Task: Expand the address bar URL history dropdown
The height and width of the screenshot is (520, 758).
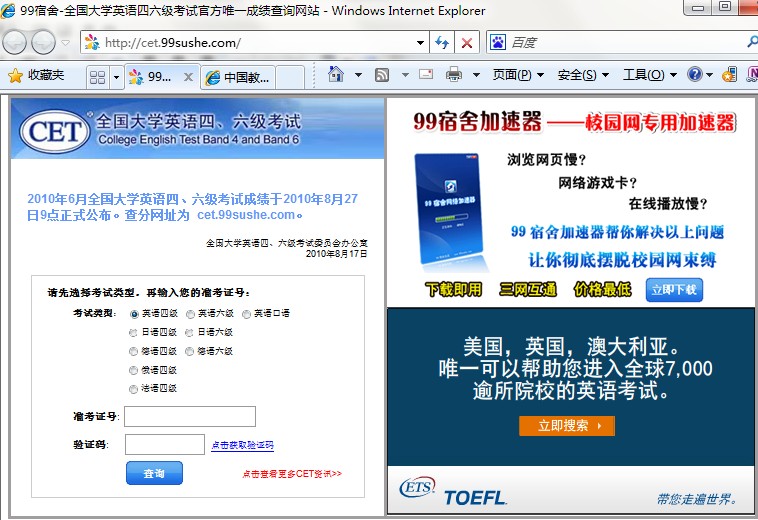Action: coord(421,43)
